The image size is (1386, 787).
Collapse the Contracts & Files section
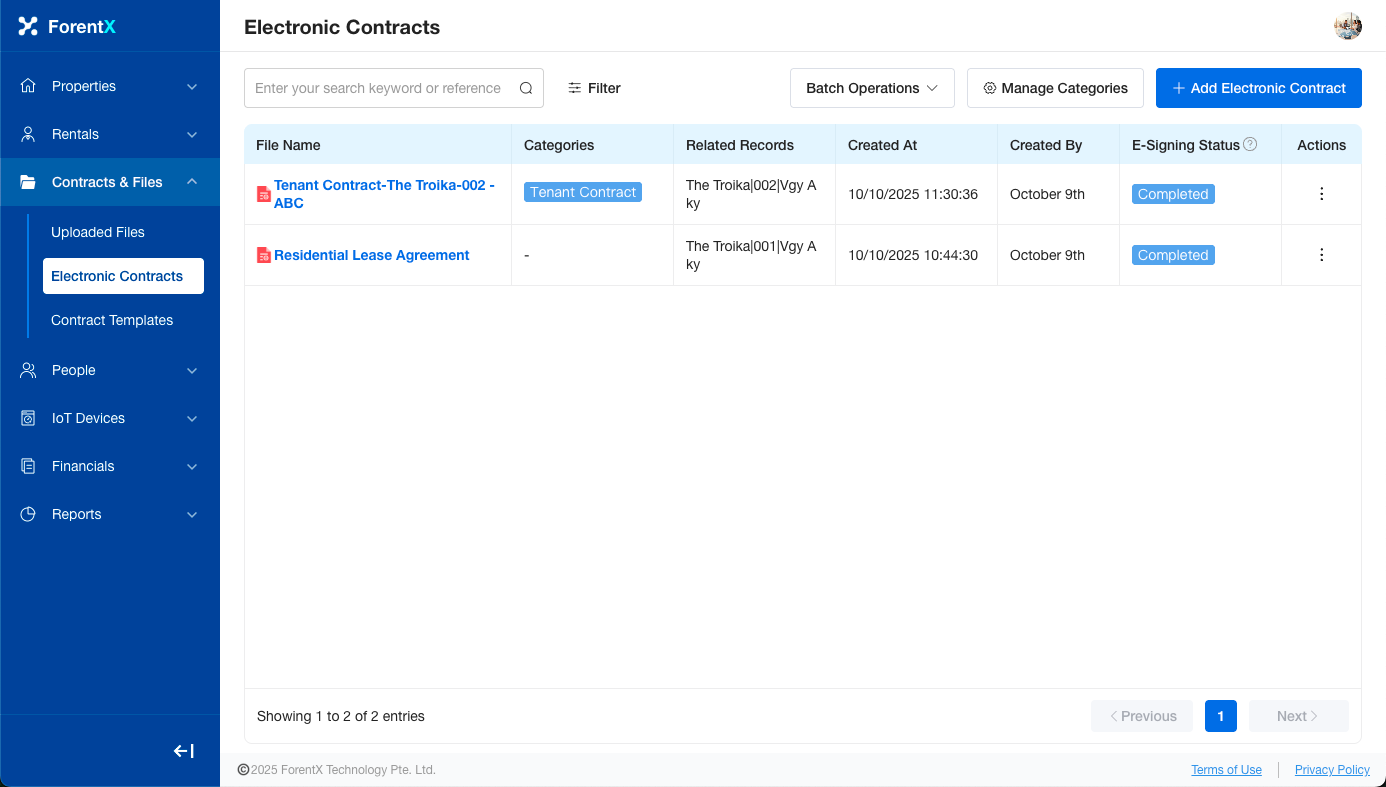(x=110, y=182)
